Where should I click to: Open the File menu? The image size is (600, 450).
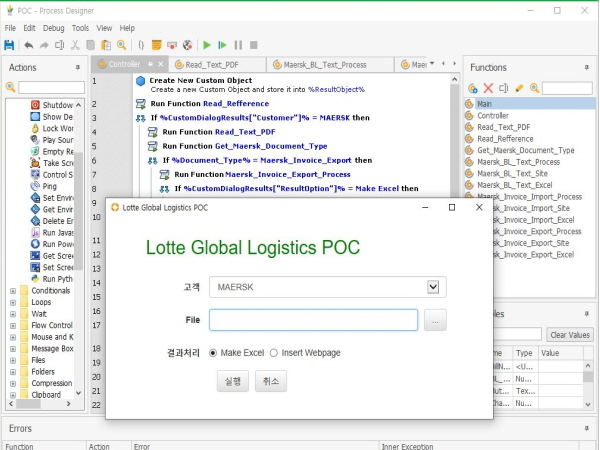coord(10,28)
